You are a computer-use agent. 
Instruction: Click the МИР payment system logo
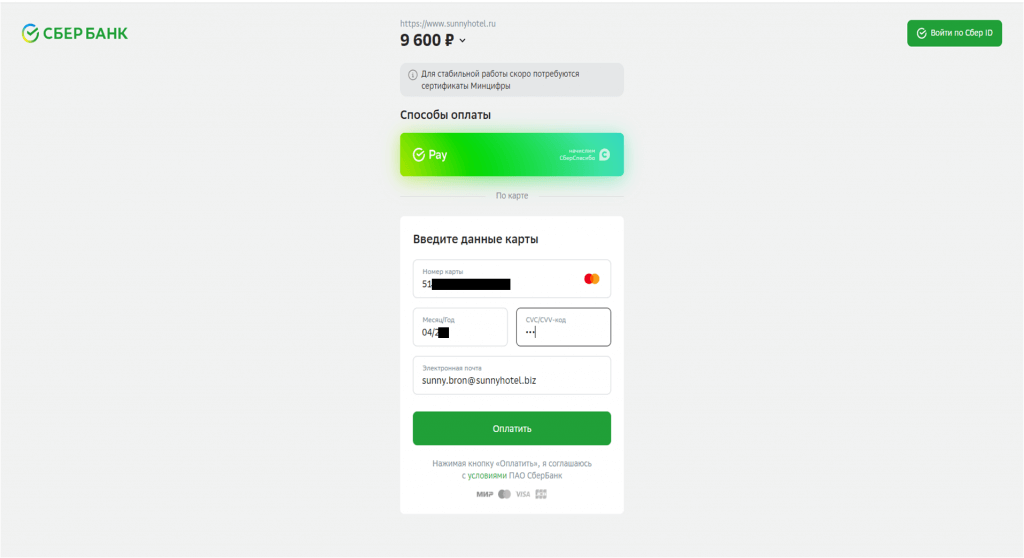(x=485, y=494)
